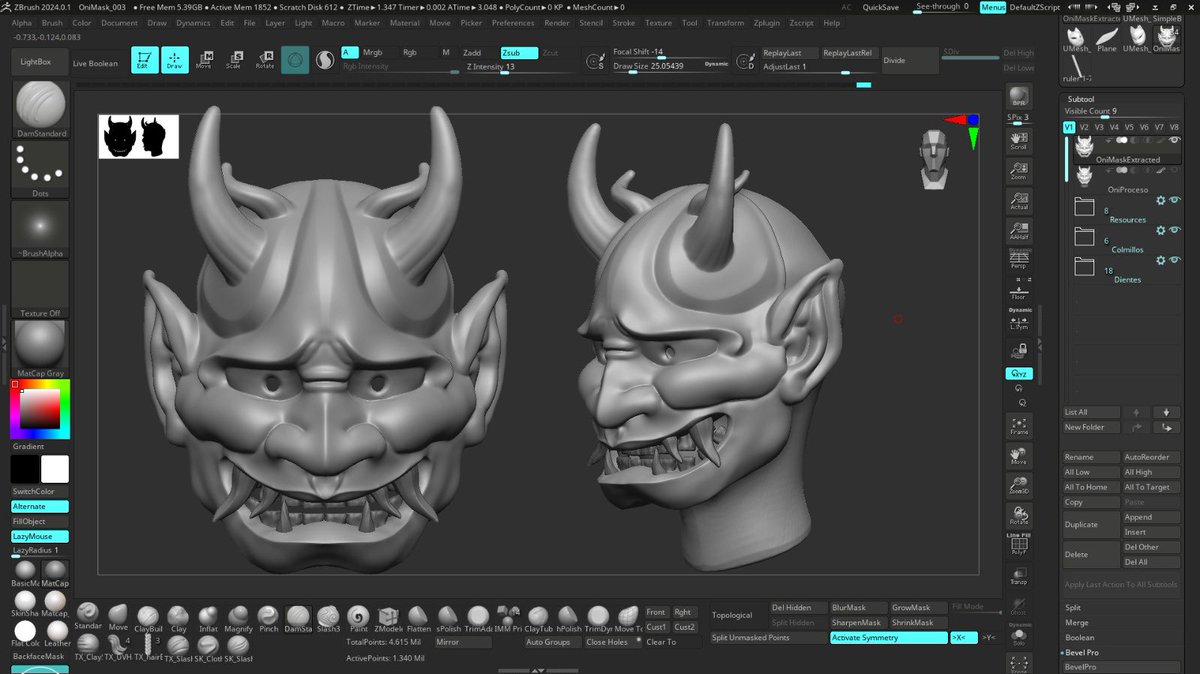Image resolution: width=1200 pixels, height=674 pixels.
Task: Click the FillObject button
Action: tap(40, 521)
